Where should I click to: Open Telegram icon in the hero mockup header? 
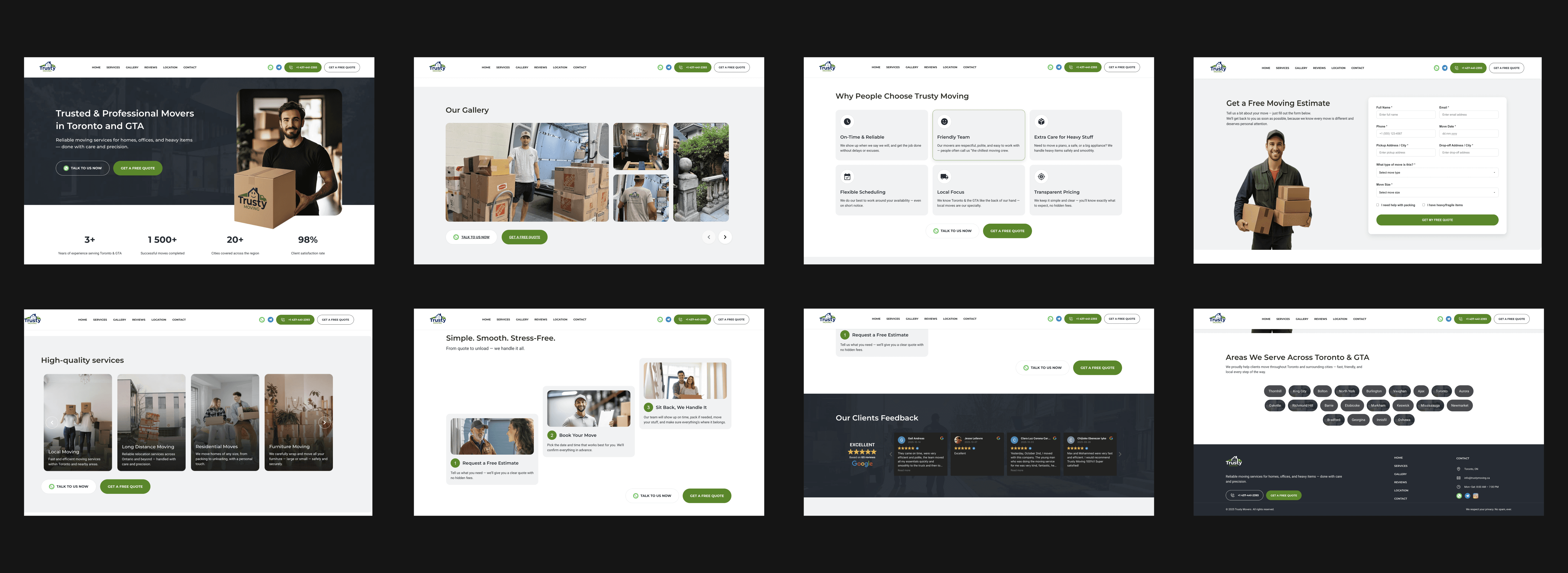point(279,67)
